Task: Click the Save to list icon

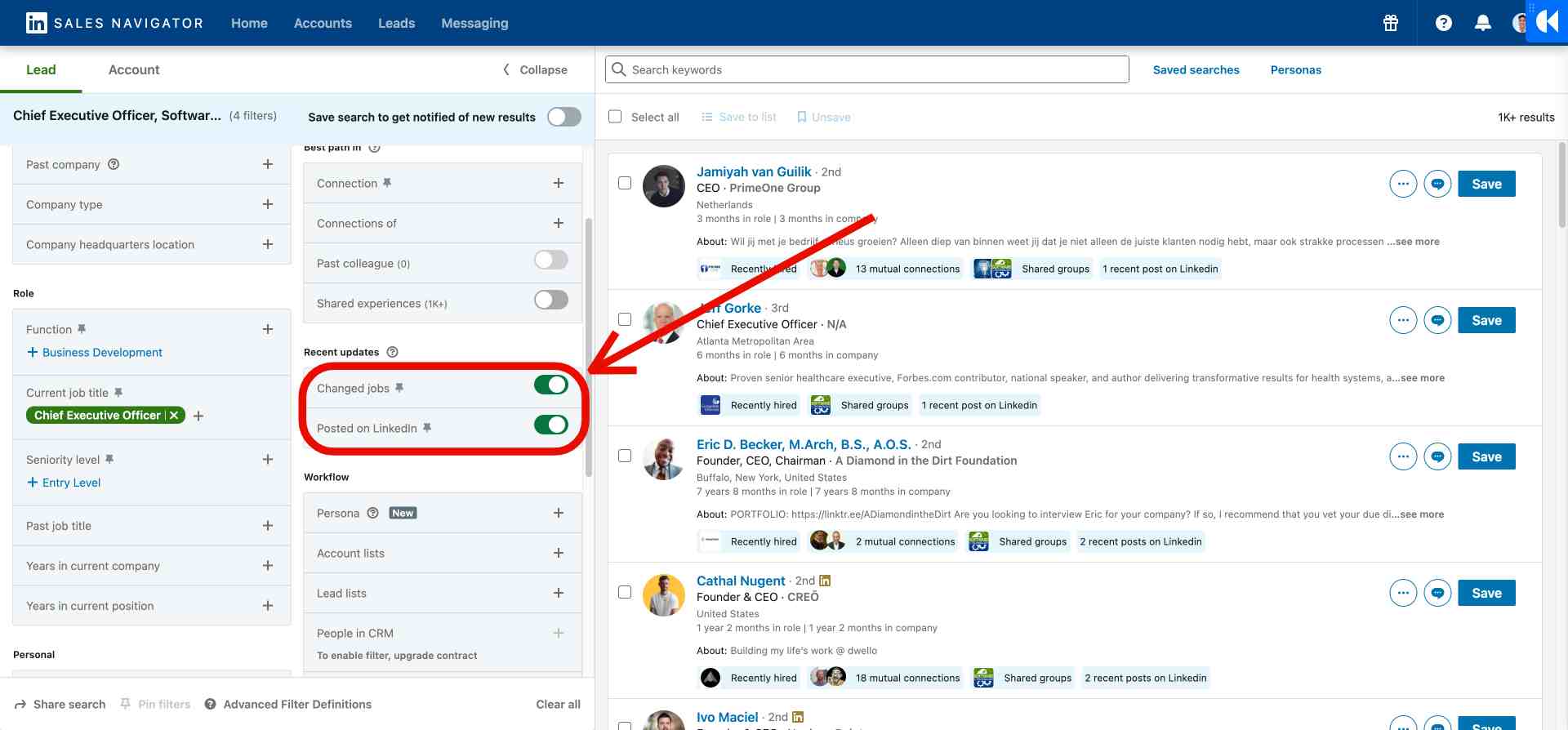Action: coord(707,117)
